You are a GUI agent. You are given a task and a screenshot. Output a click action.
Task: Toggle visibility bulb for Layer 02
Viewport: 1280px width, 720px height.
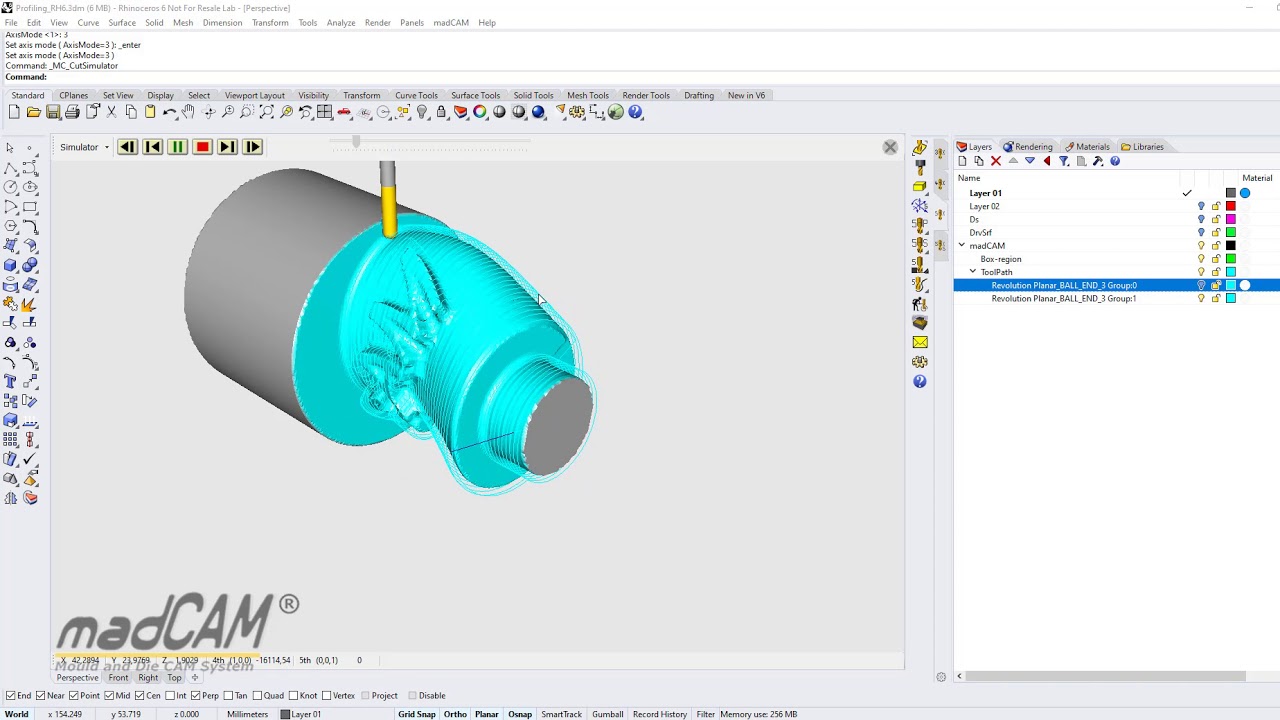1201,206
